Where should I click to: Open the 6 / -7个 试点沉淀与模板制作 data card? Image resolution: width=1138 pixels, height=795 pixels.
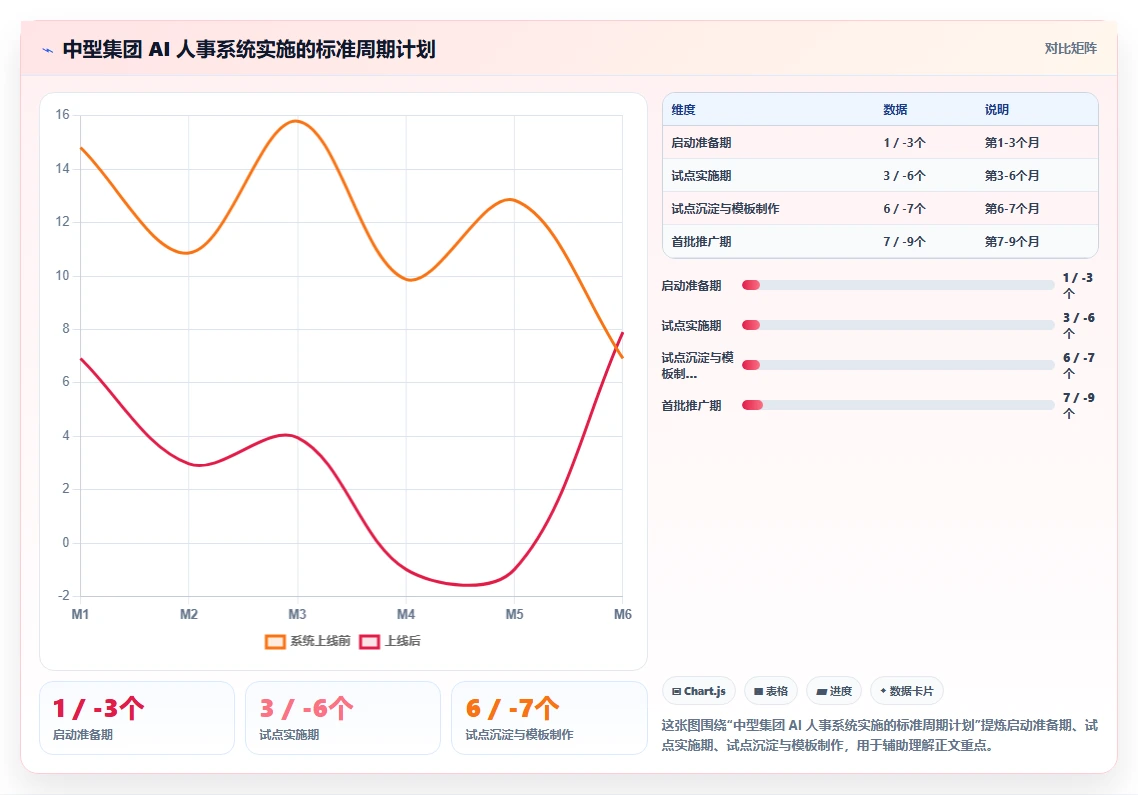549,718
